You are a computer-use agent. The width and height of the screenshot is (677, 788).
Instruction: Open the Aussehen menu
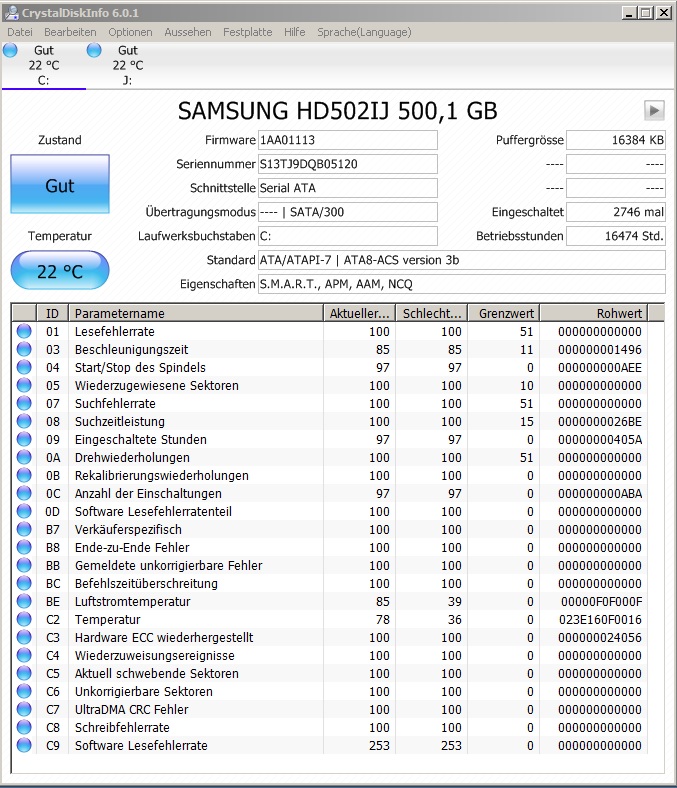click(187, 32)
